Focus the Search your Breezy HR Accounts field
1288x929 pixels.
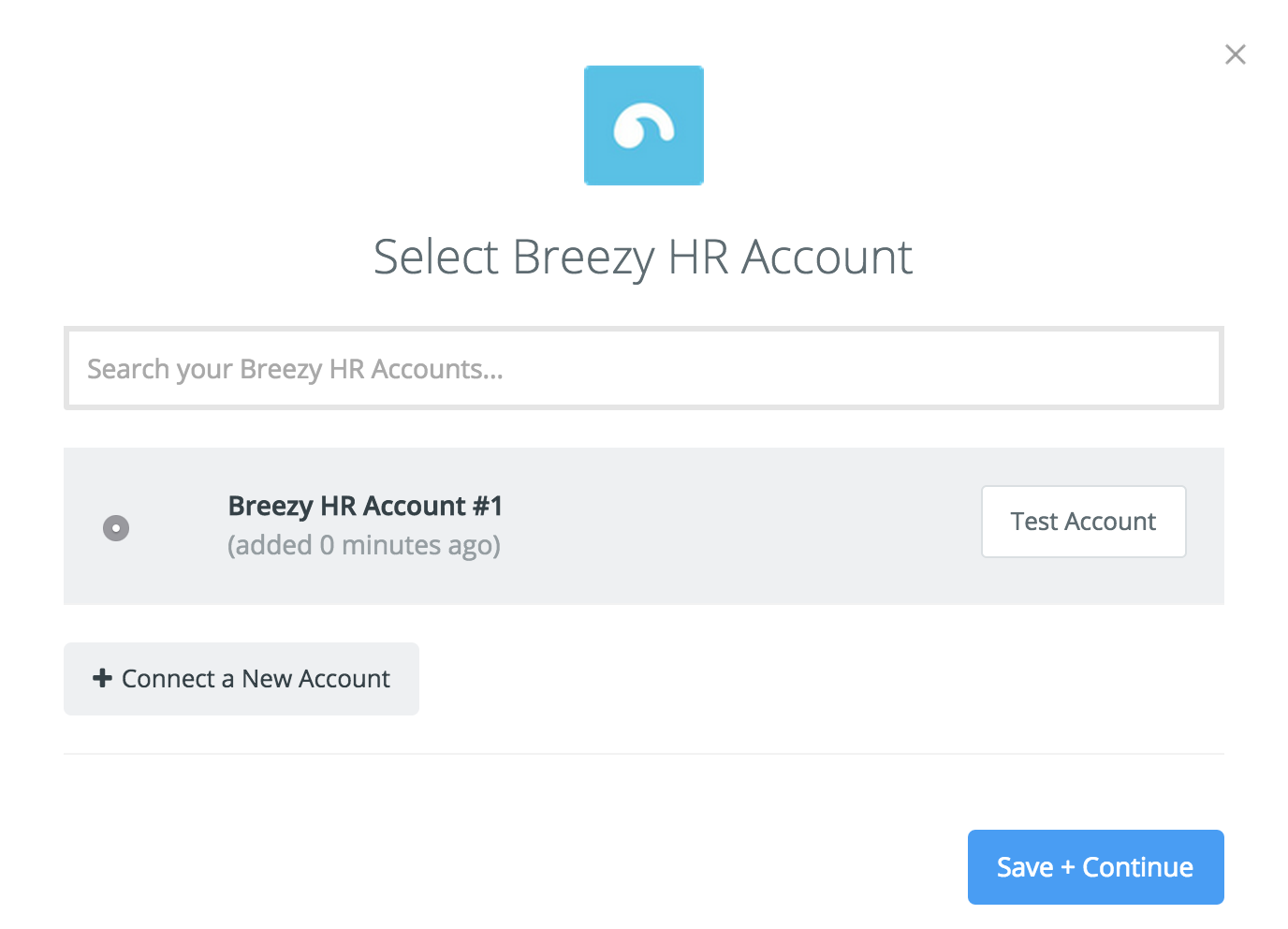tap(644, 368)
